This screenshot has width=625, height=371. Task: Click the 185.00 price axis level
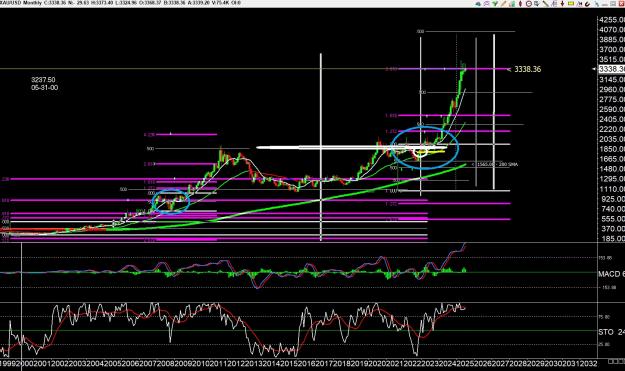[612, 239]
